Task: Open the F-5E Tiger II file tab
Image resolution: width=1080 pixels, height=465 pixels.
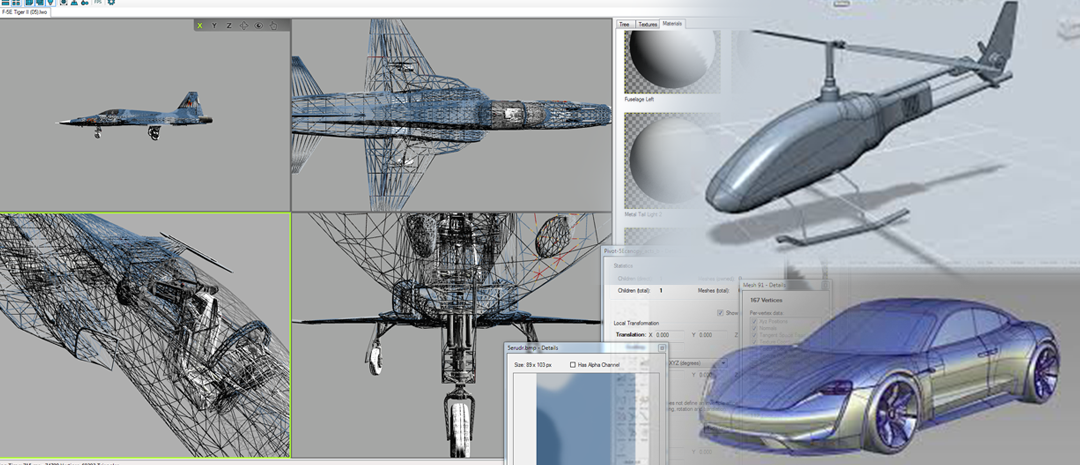Action: tap(25, 12)
